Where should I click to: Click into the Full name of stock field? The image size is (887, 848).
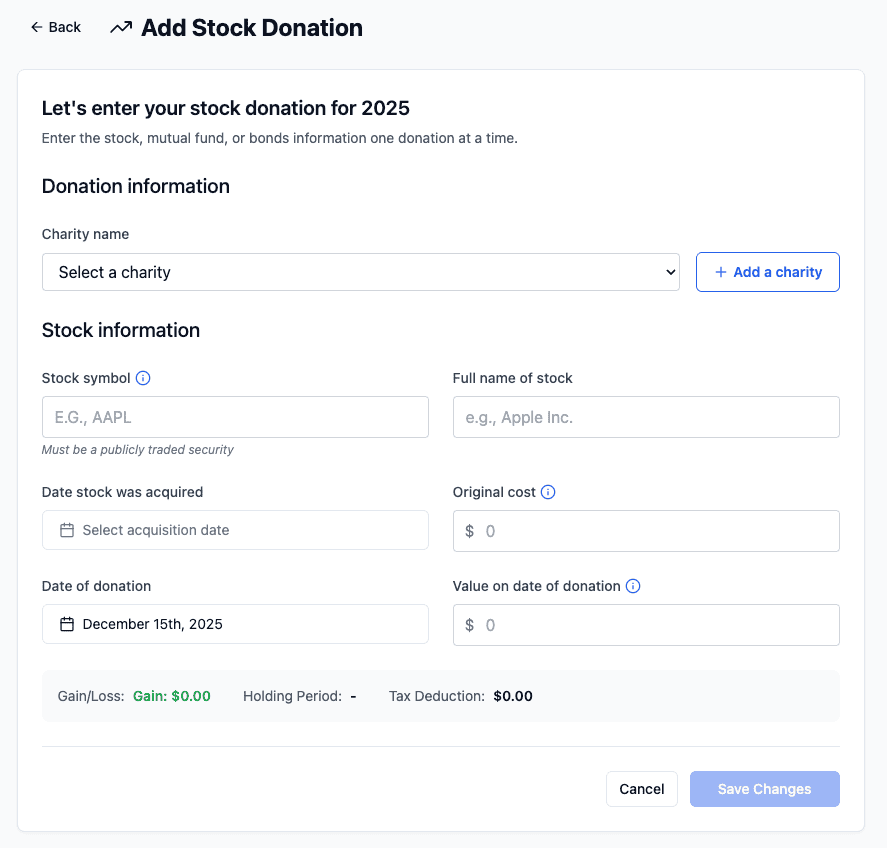coord(646,417)
